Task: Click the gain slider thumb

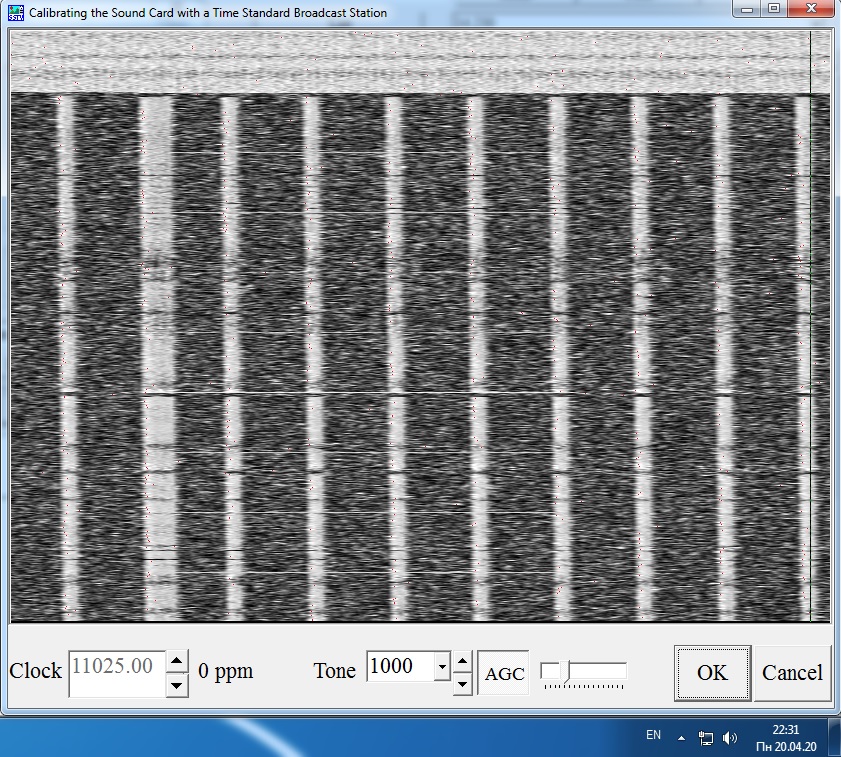Action: 565,672
